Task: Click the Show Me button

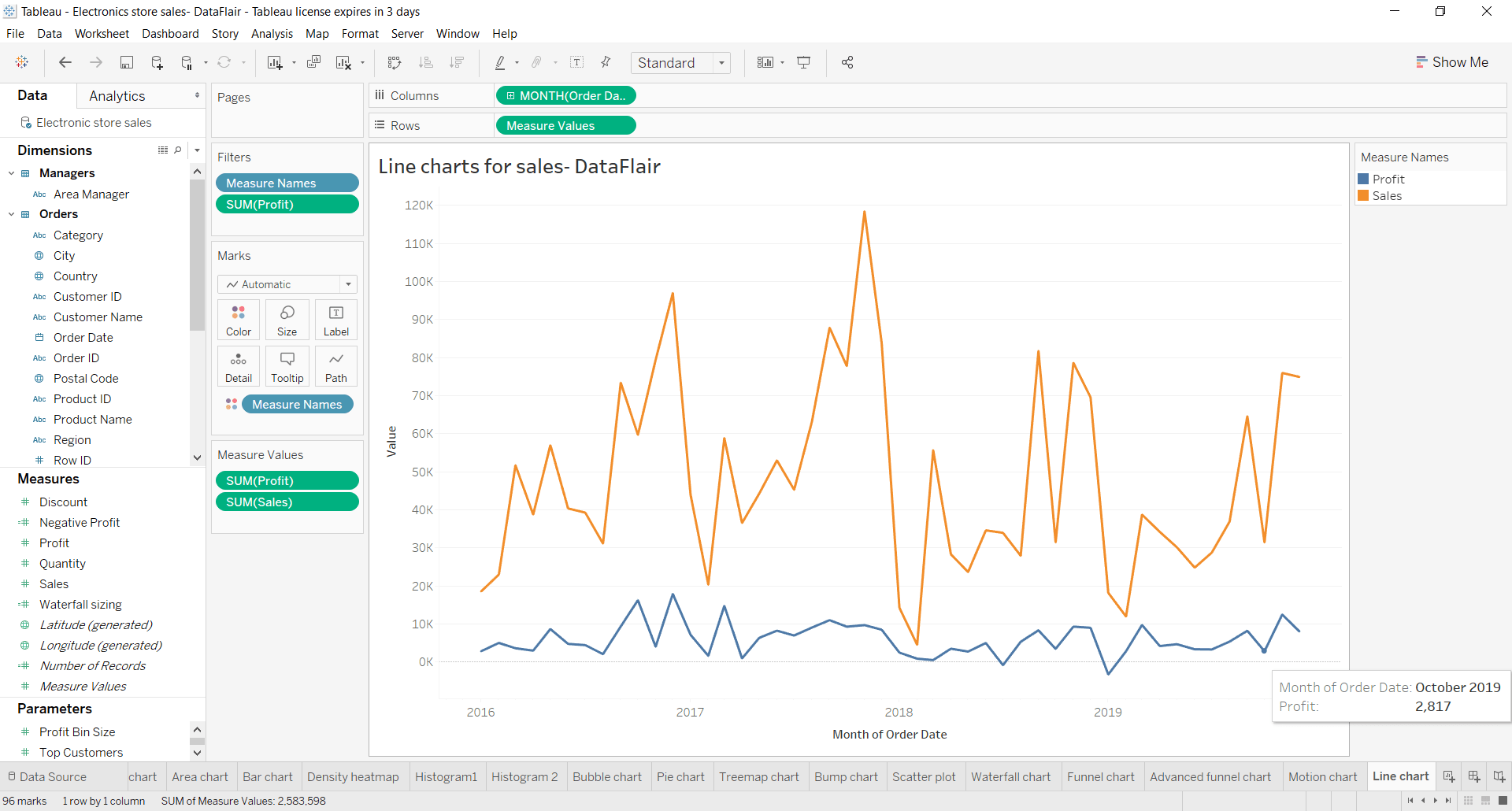Action: (1451, 62)
